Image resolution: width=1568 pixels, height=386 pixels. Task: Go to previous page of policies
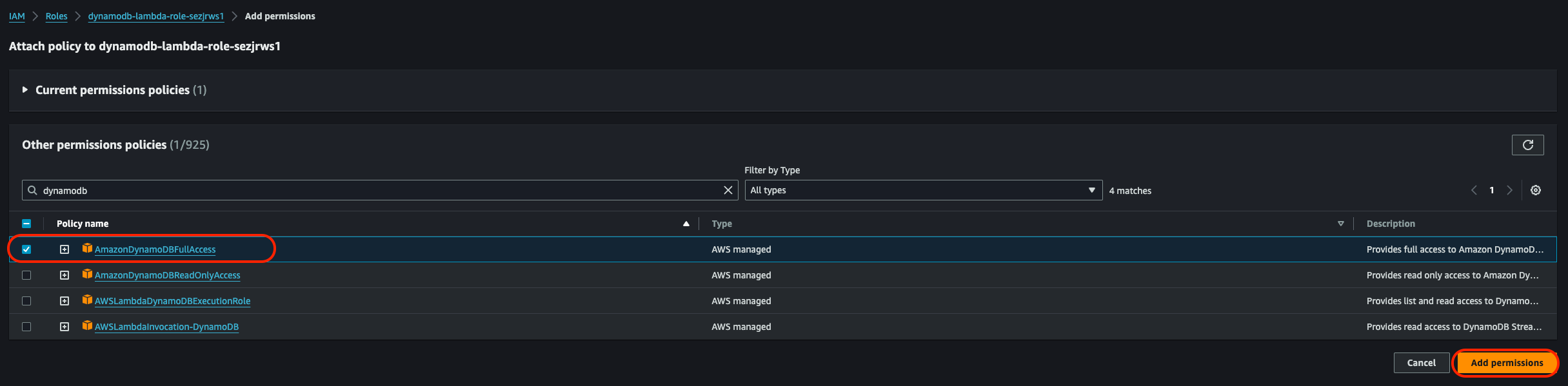pyautogui.click(x=1474, y=190)
